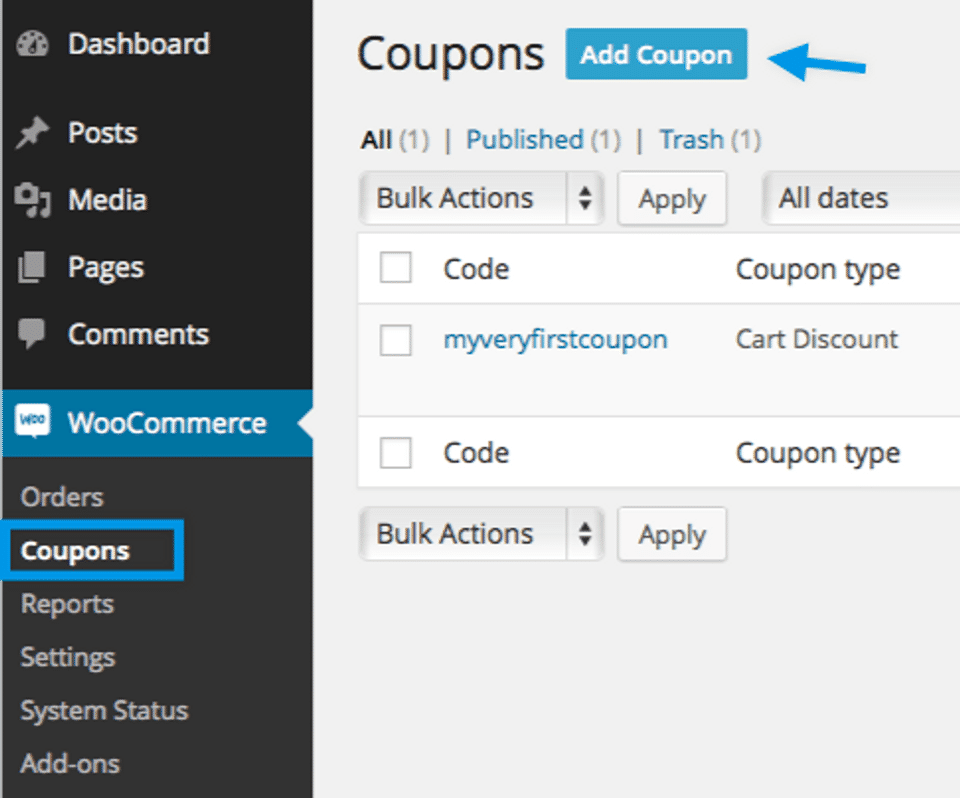Click the Comments speech bubble icon

[33, 335]
